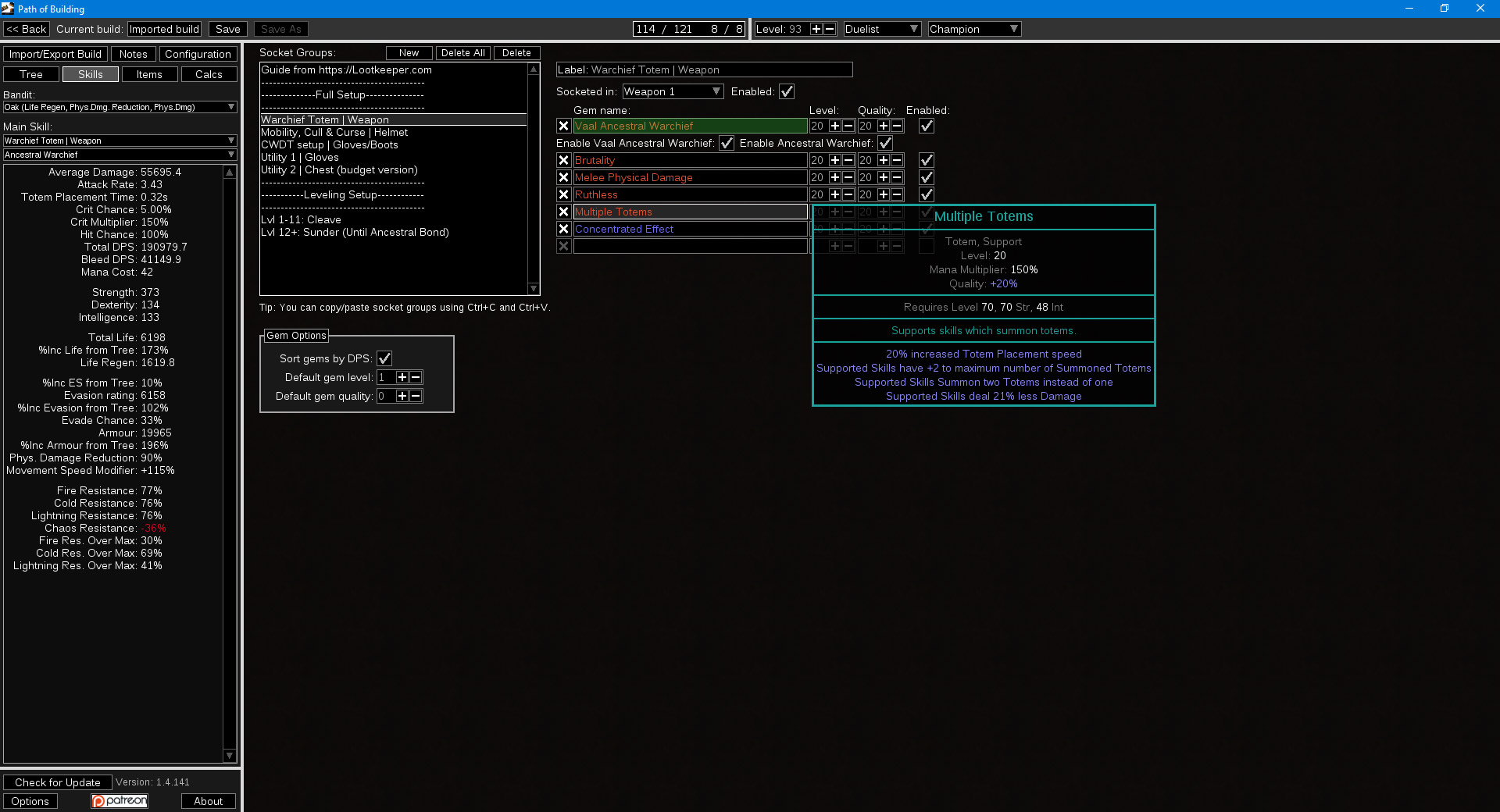Click down arrow of socket groups scrollbar
Image resolution: width=1500 pixels, height=812 pixels.
[534, 289]
